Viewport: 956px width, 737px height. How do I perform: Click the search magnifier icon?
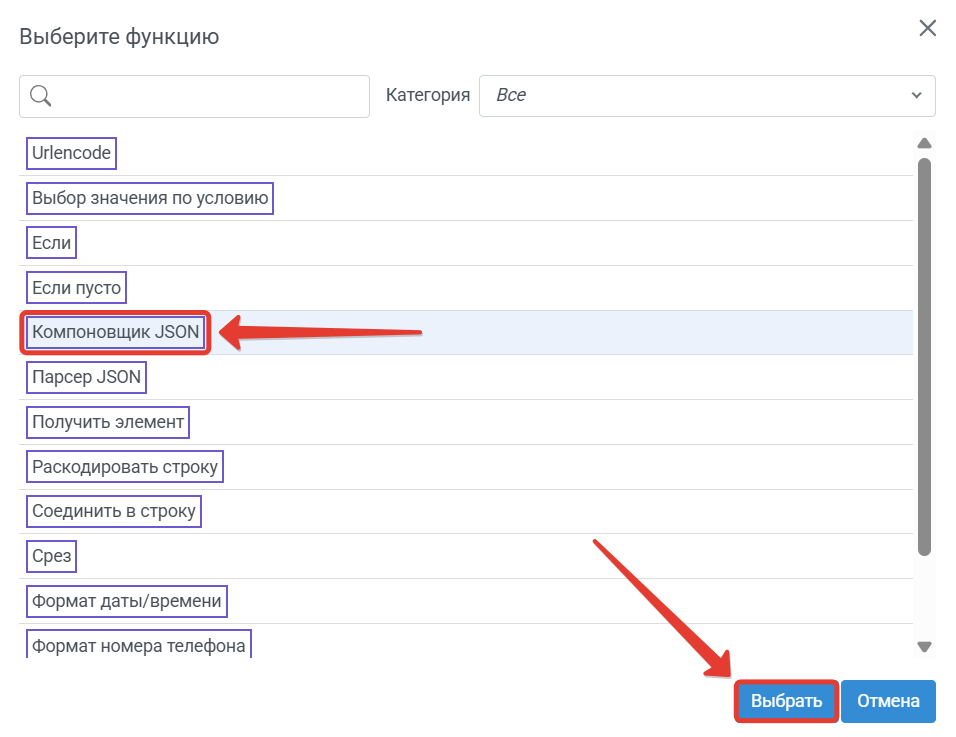coord(40,96)
